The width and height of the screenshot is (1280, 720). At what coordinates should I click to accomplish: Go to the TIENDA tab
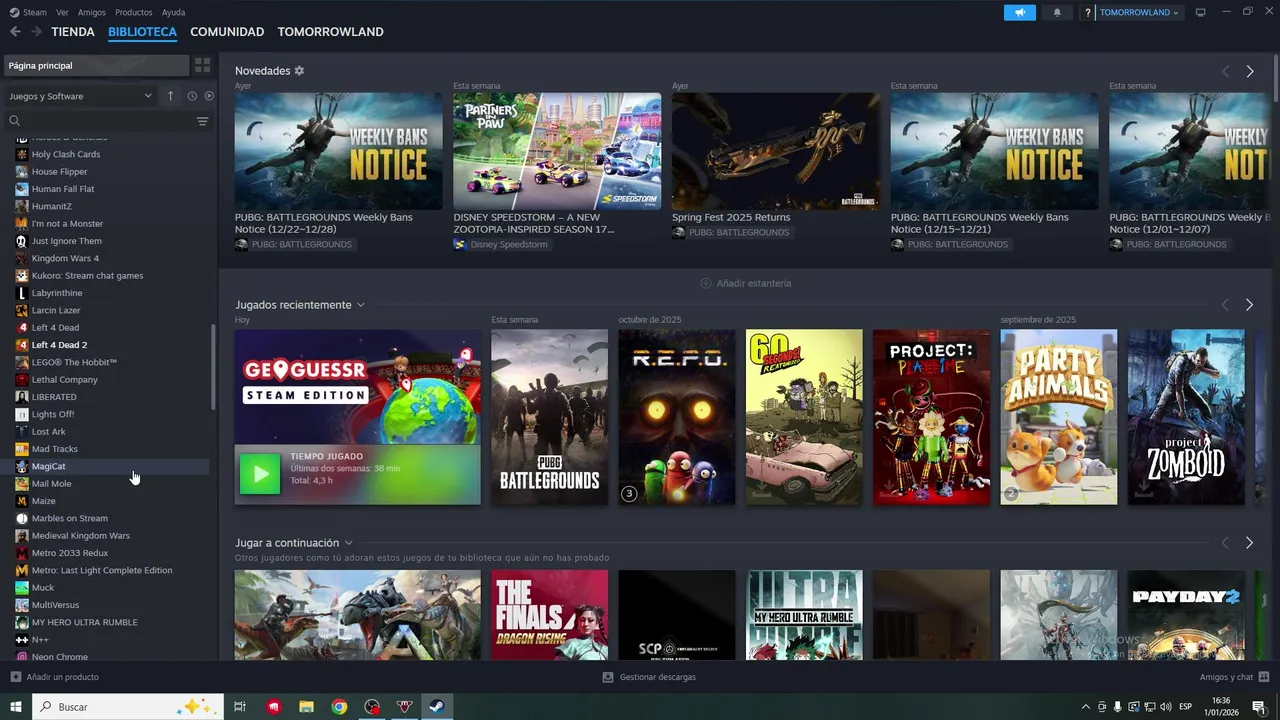pyautogui.click(x=73, y=32)
